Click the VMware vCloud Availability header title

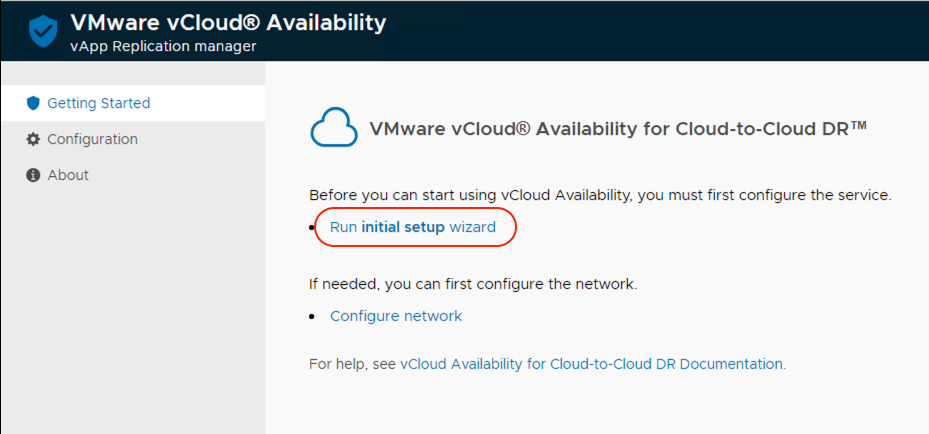(228, 23)
